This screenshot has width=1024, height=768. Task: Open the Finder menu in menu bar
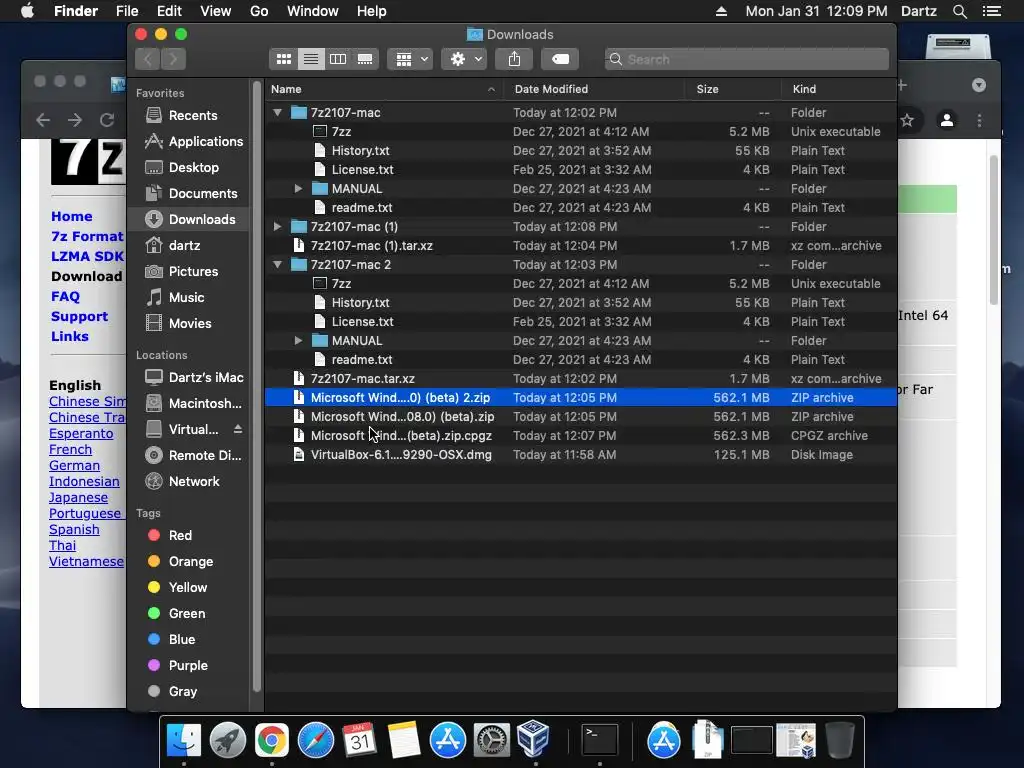76,11
